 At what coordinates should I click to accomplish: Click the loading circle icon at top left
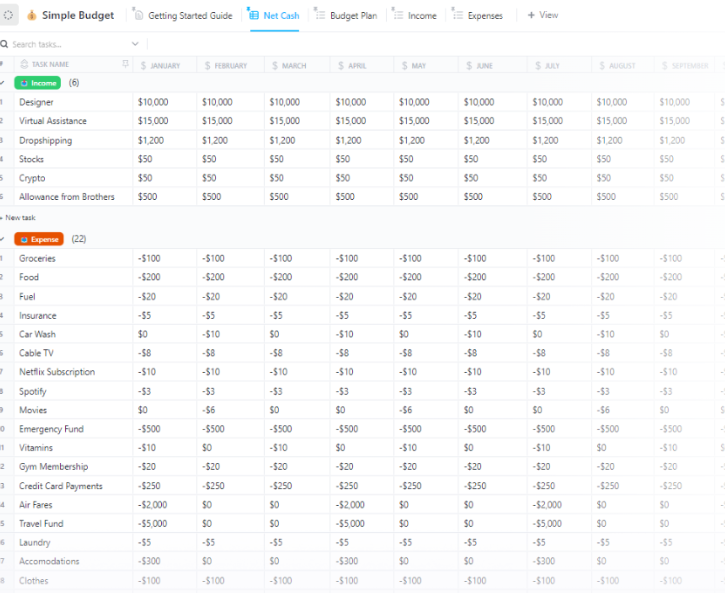[8, 16]
